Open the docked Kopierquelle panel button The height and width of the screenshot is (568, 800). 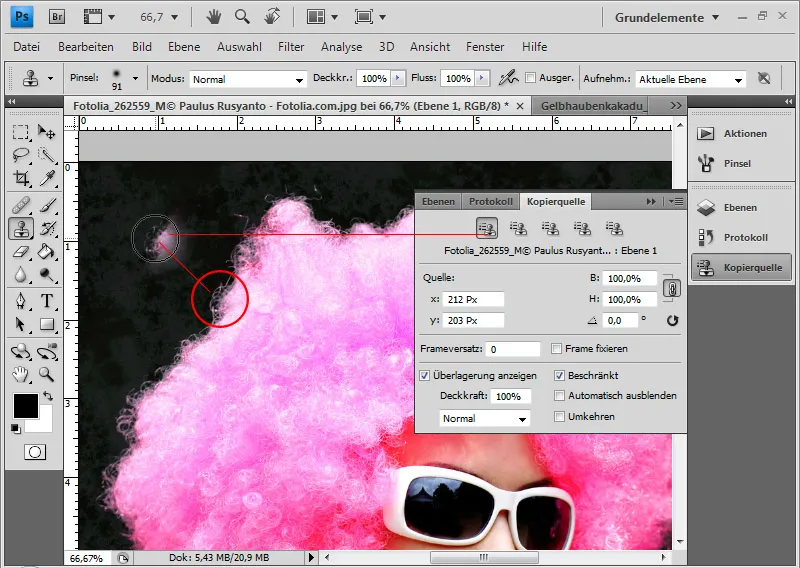coord(741,267)
